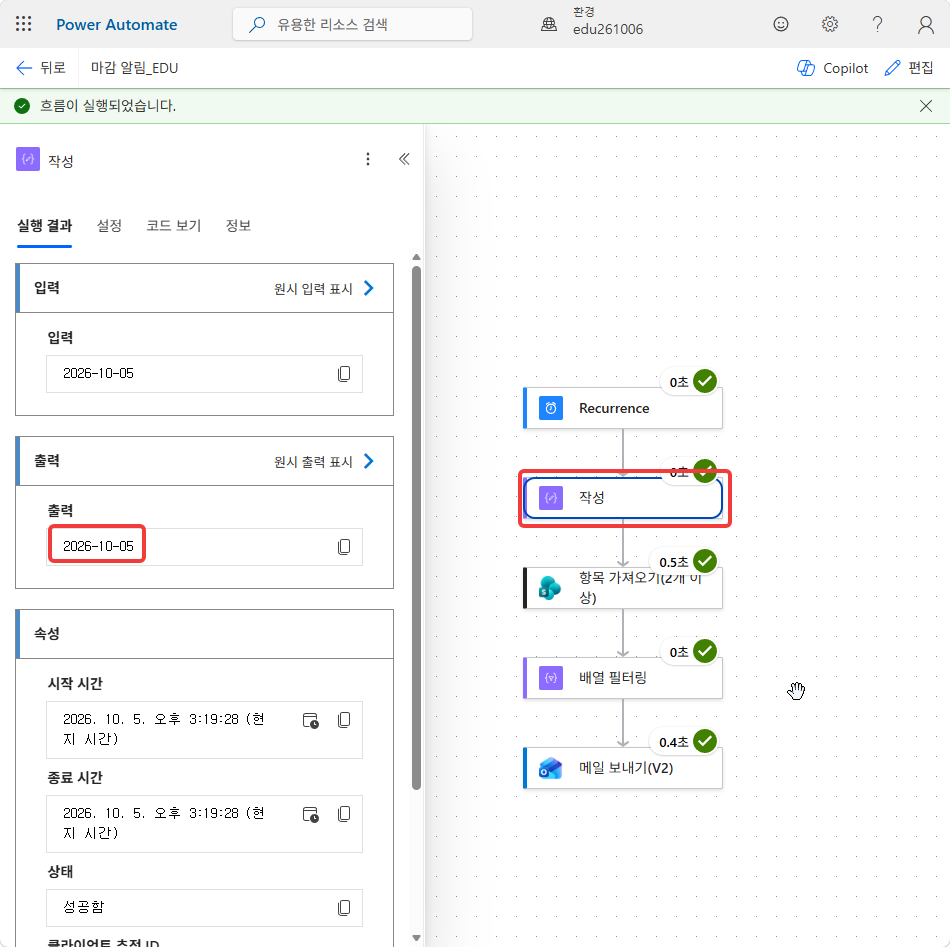
Task: Click the details panel vertical scrollbar
Action: tap(416, 527)
